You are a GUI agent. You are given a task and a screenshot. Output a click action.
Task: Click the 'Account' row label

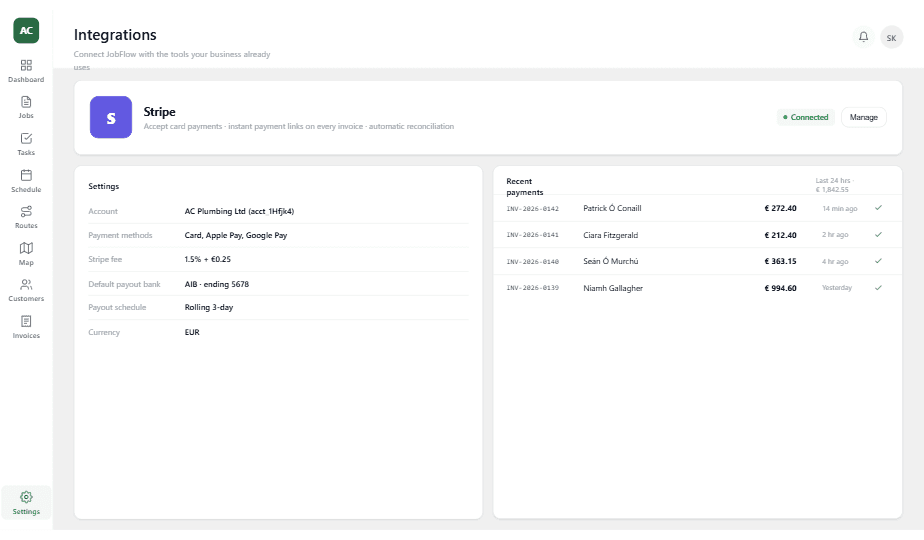coord(103,211)
